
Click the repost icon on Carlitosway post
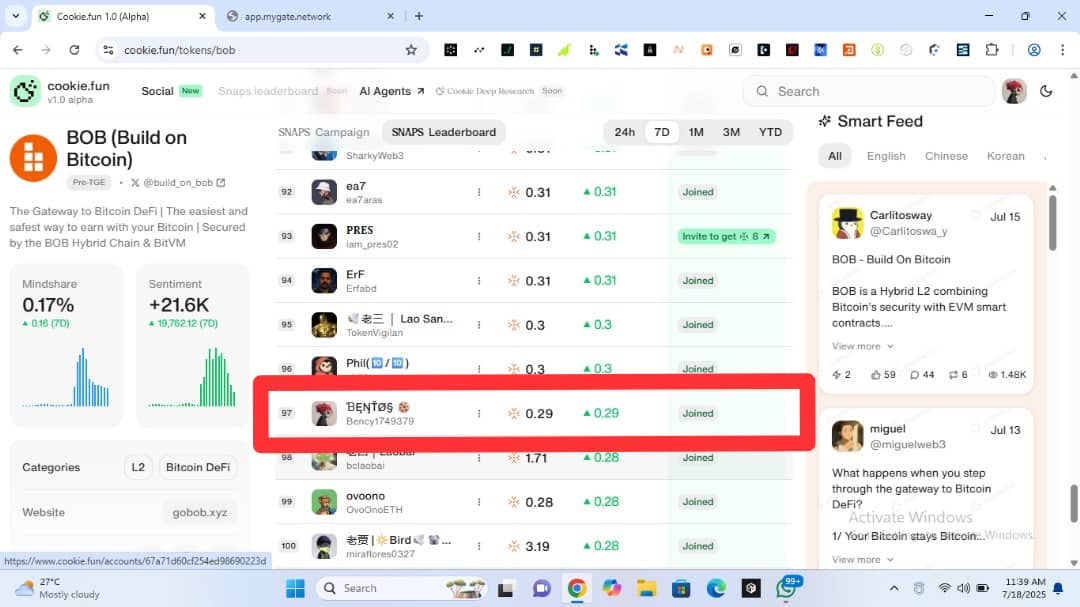tap(953, 375)
